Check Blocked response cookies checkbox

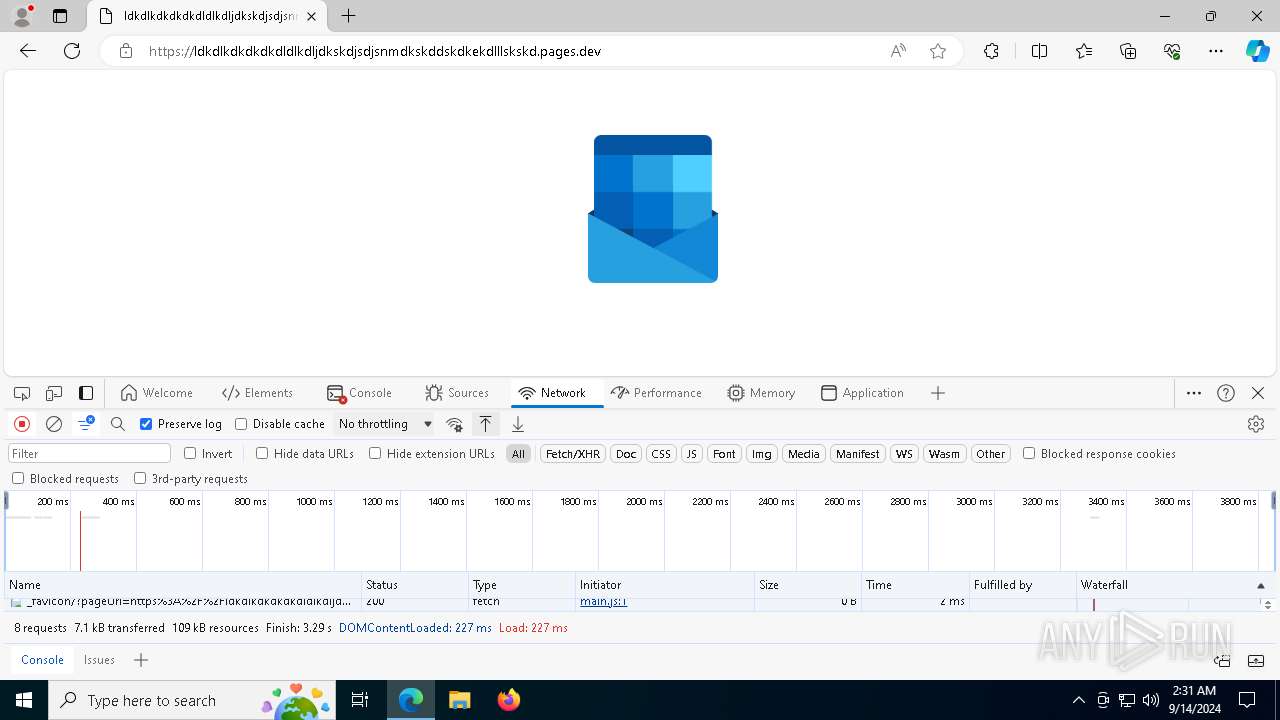(x=1029, y=453)
